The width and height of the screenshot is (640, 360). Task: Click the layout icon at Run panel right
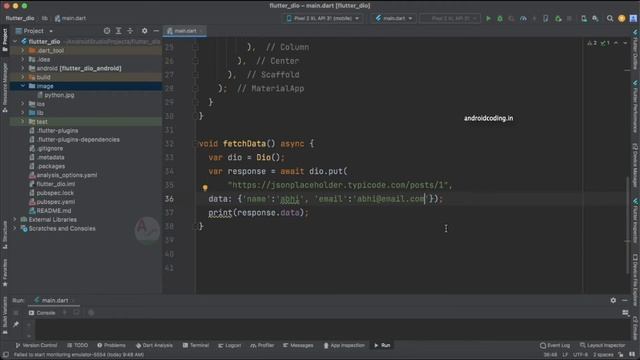[625, 313]
